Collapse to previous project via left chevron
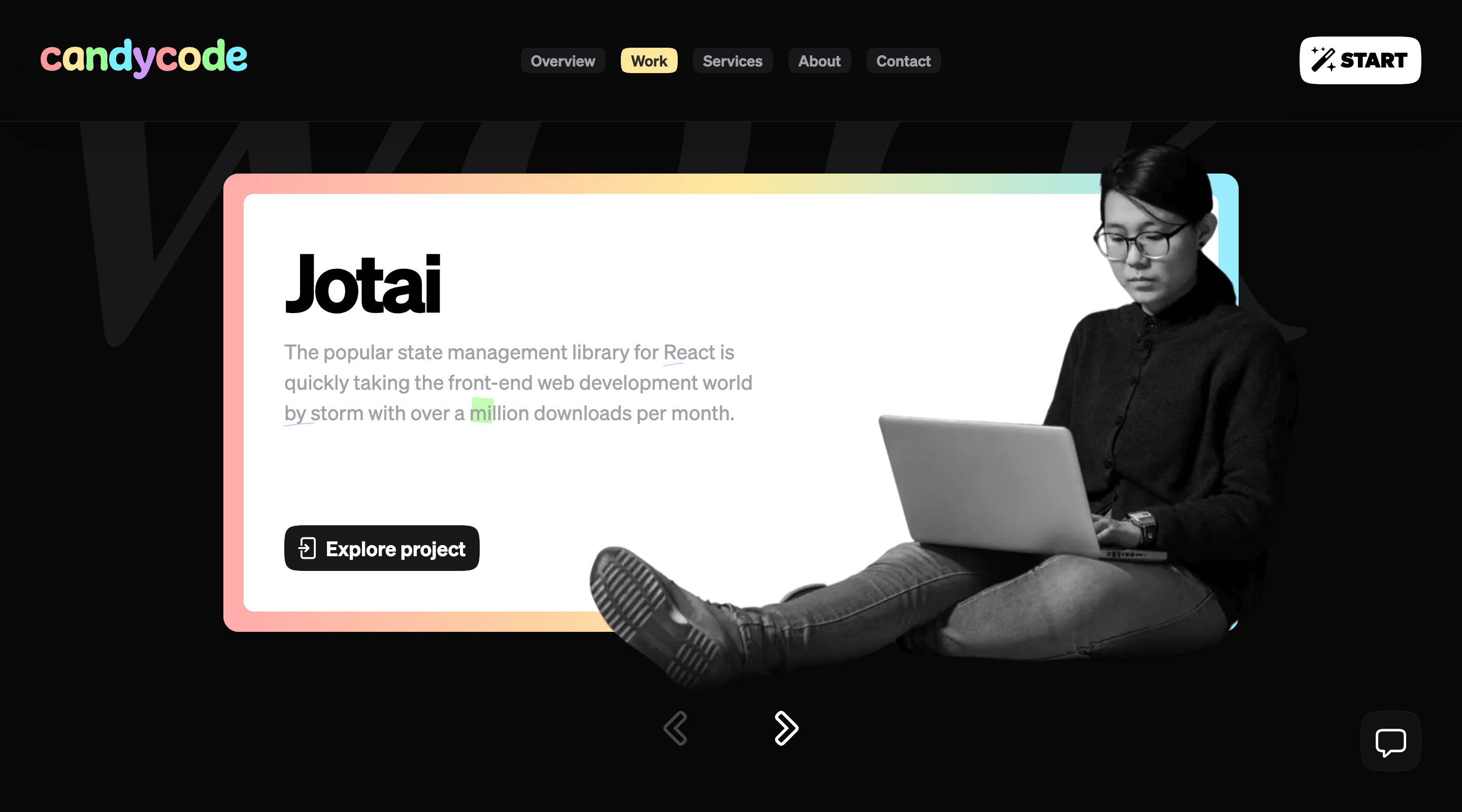Screen dimensions: 1462x812 click(675, 728)
